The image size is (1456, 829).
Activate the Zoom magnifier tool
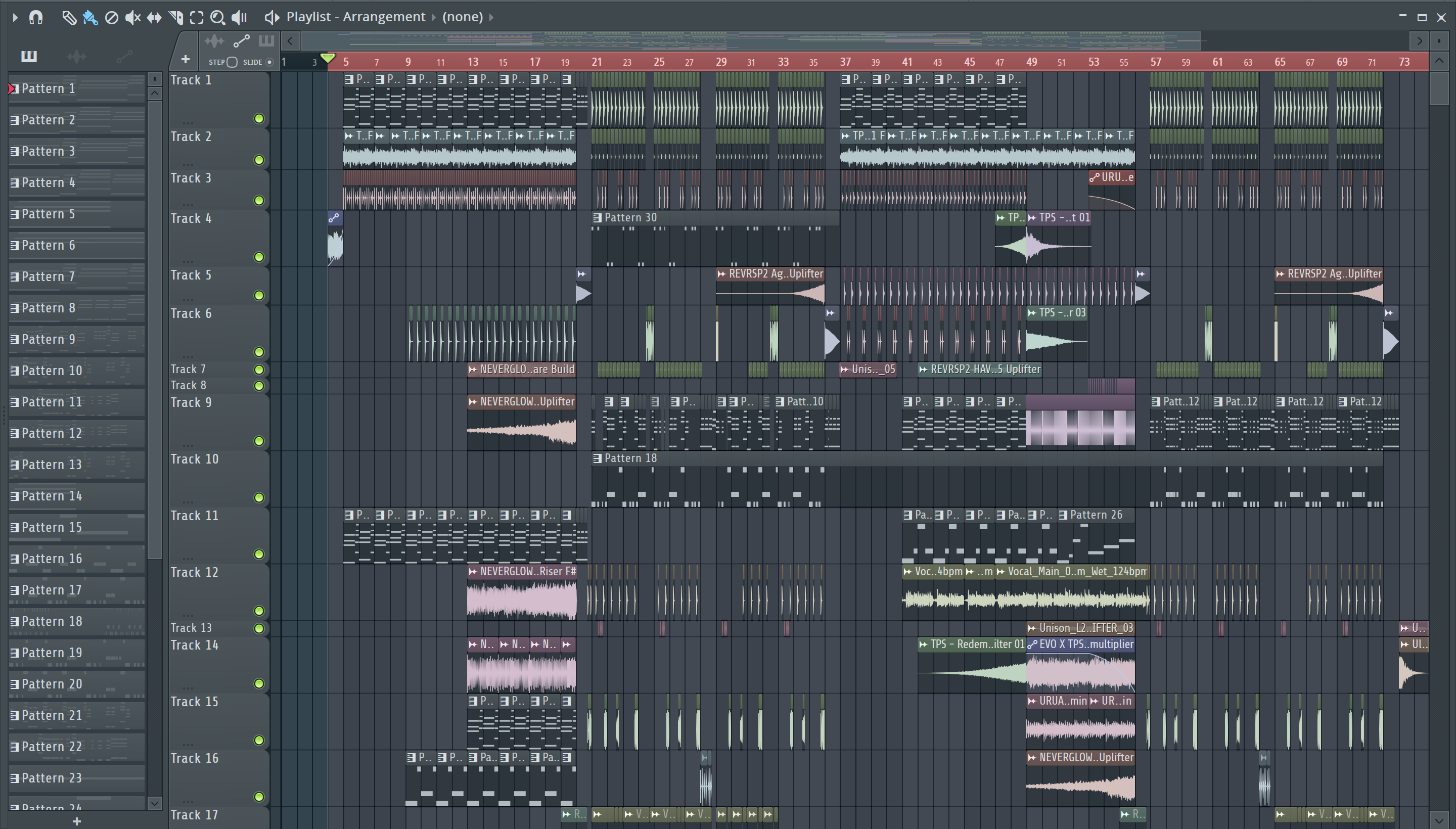coord(217,18)
